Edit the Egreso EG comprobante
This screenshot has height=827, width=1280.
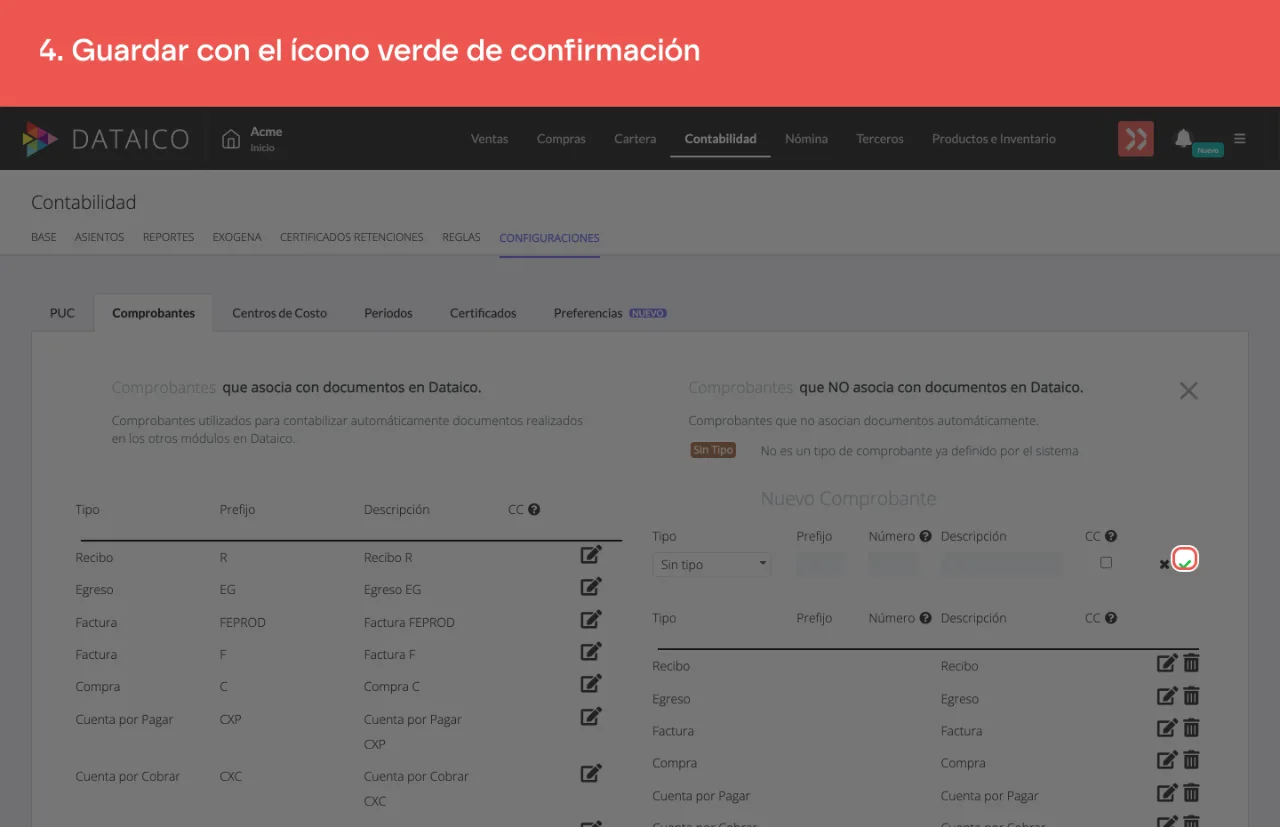591,586
